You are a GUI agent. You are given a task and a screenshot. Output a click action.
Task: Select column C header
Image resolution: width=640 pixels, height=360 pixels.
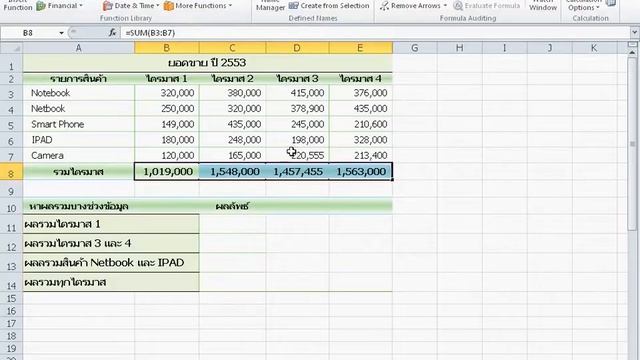pyautogui.click(x=232, y=48)
